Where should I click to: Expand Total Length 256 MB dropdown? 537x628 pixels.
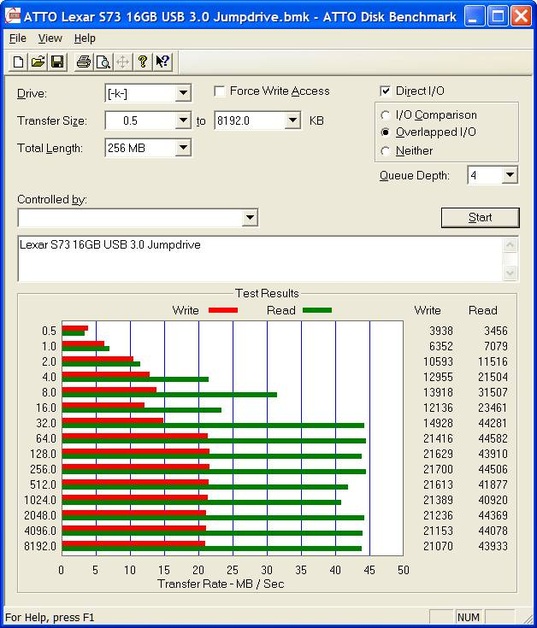coord(183,148)
